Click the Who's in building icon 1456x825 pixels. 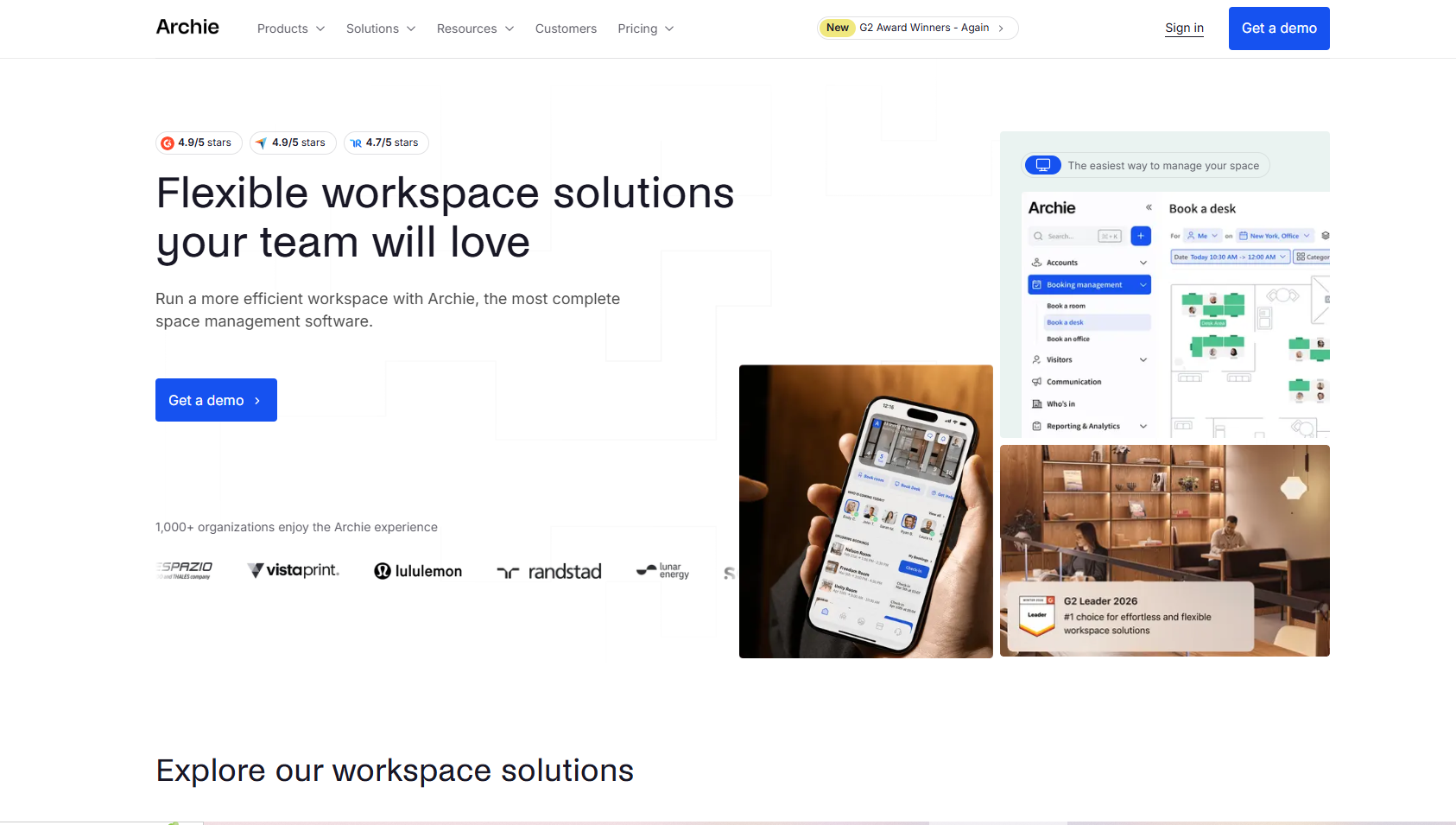tap(1037, 403)
